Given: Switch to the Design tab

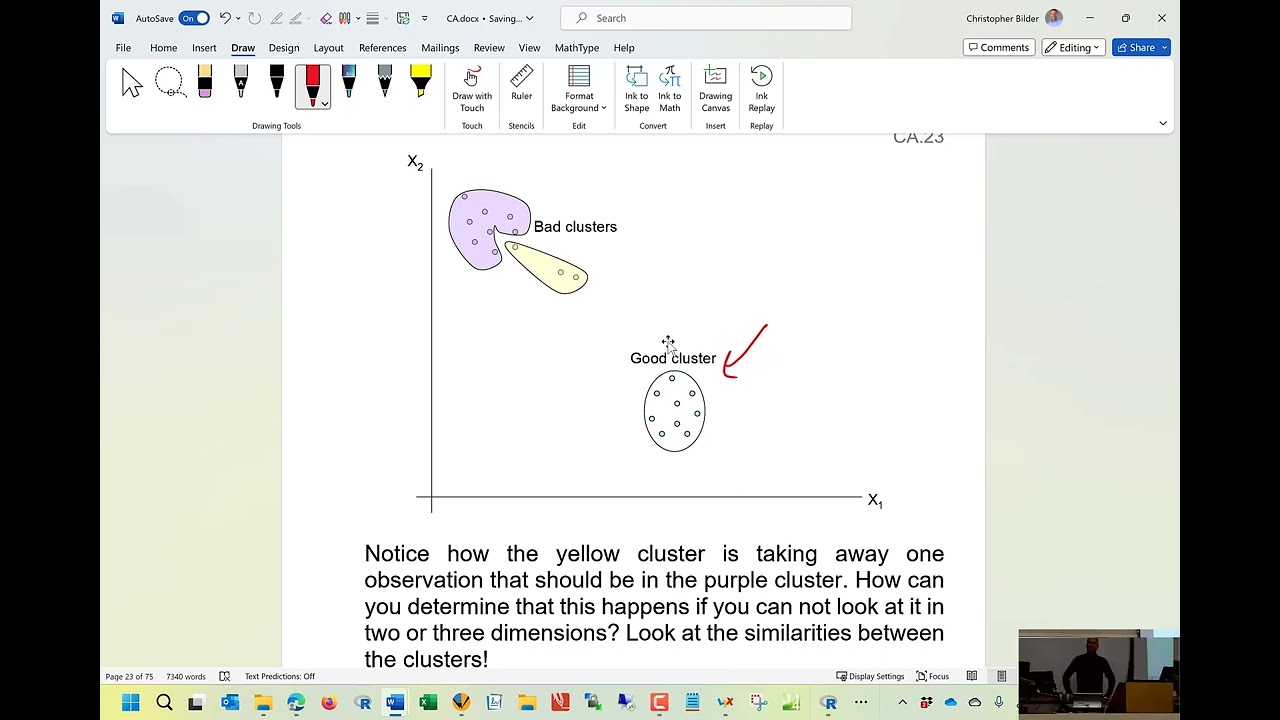Looking at the screenshot, I should point(284,48).
